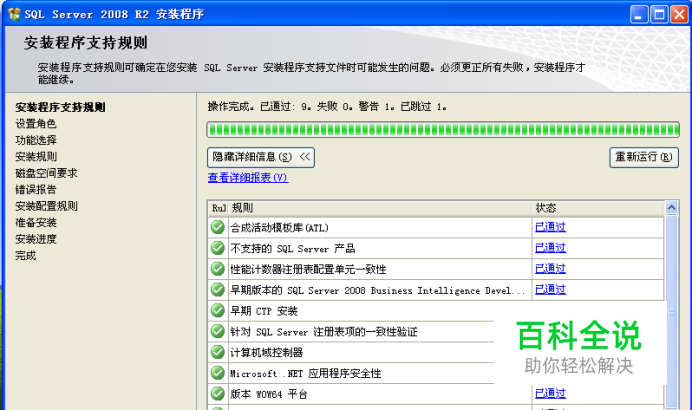This screenshot has height=410, width=692.
Task: Click rule text 早期版本的 SQL Server 2008 Business Intelligence
Action: point(378,290)
